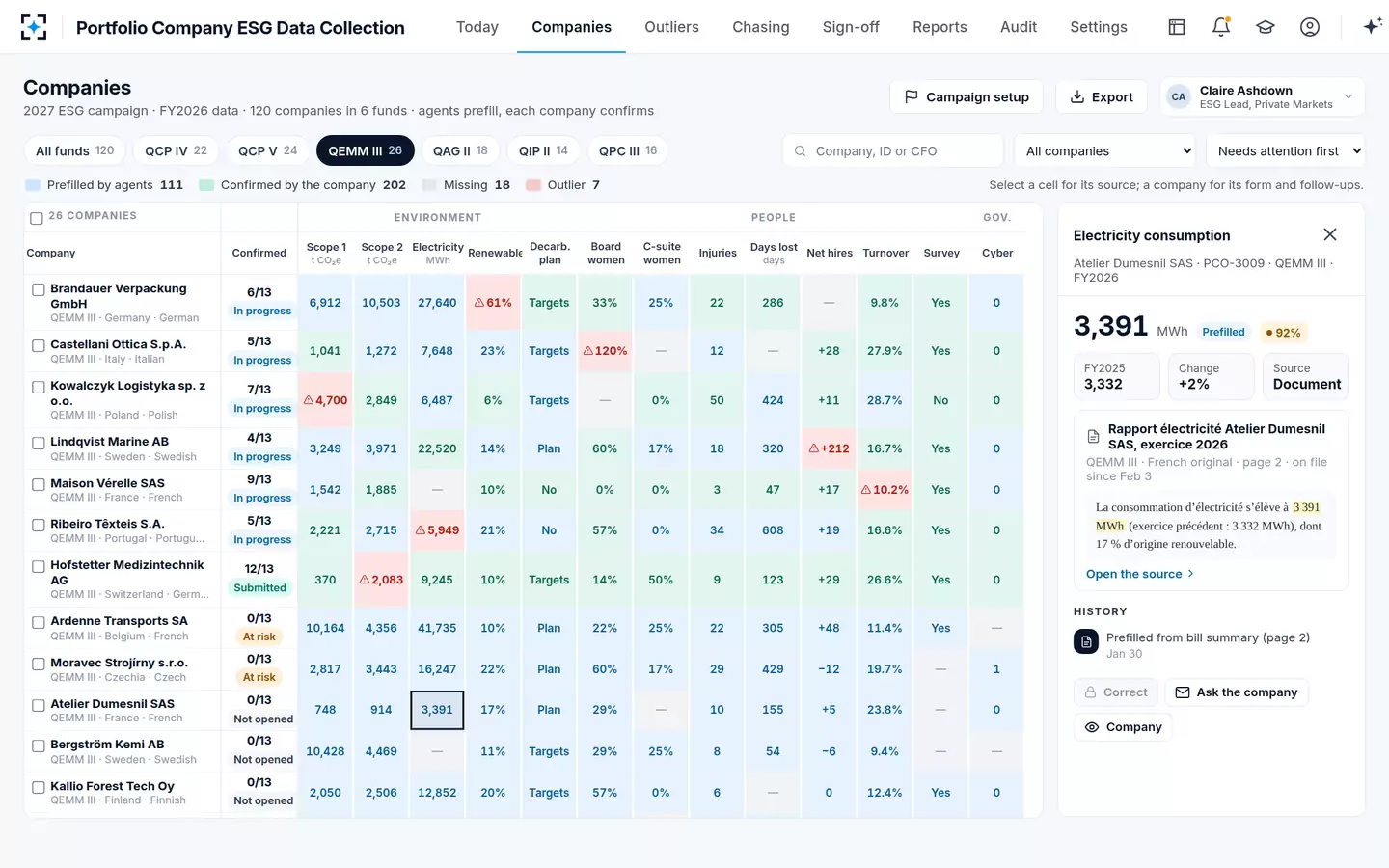
Task: Toggle the select-all 26 companies checkbox
Action: click(37, 218)
